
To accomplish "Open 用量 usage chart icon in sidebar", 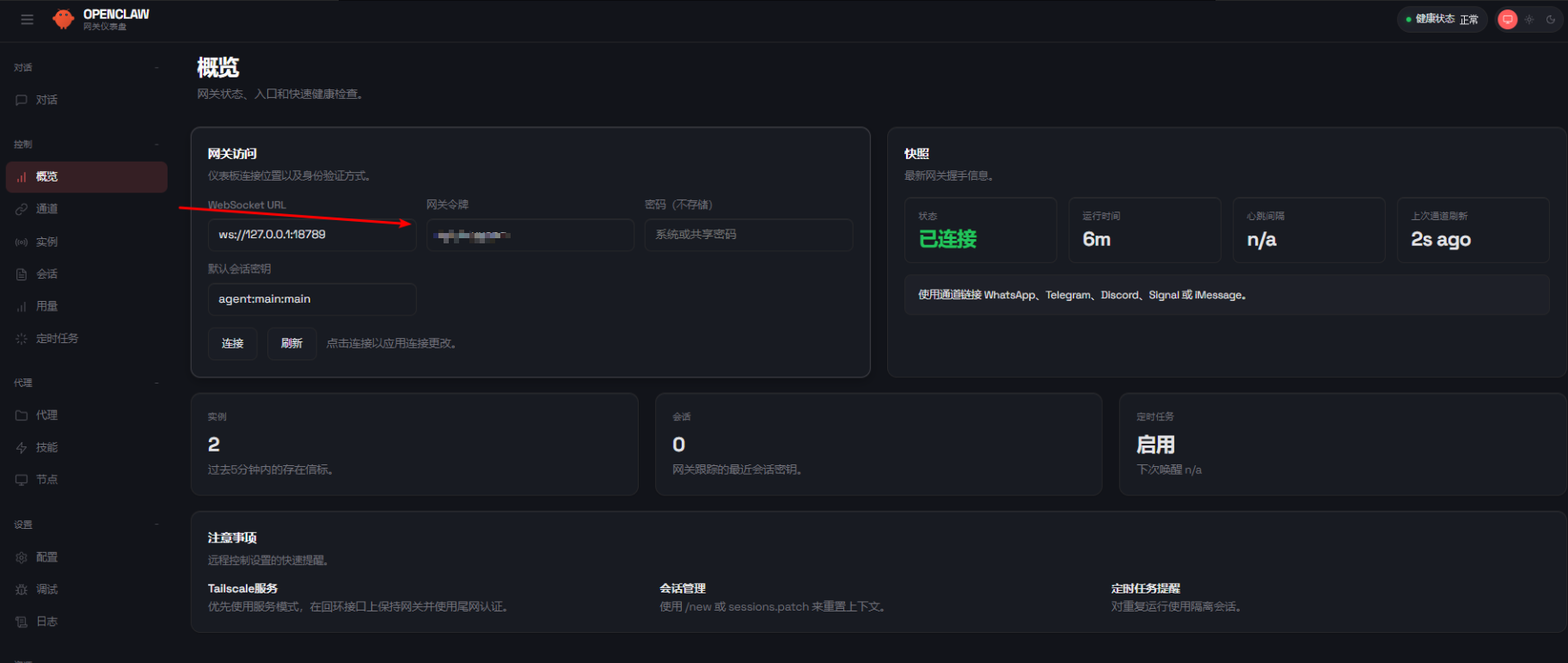I will coord(21,306).
